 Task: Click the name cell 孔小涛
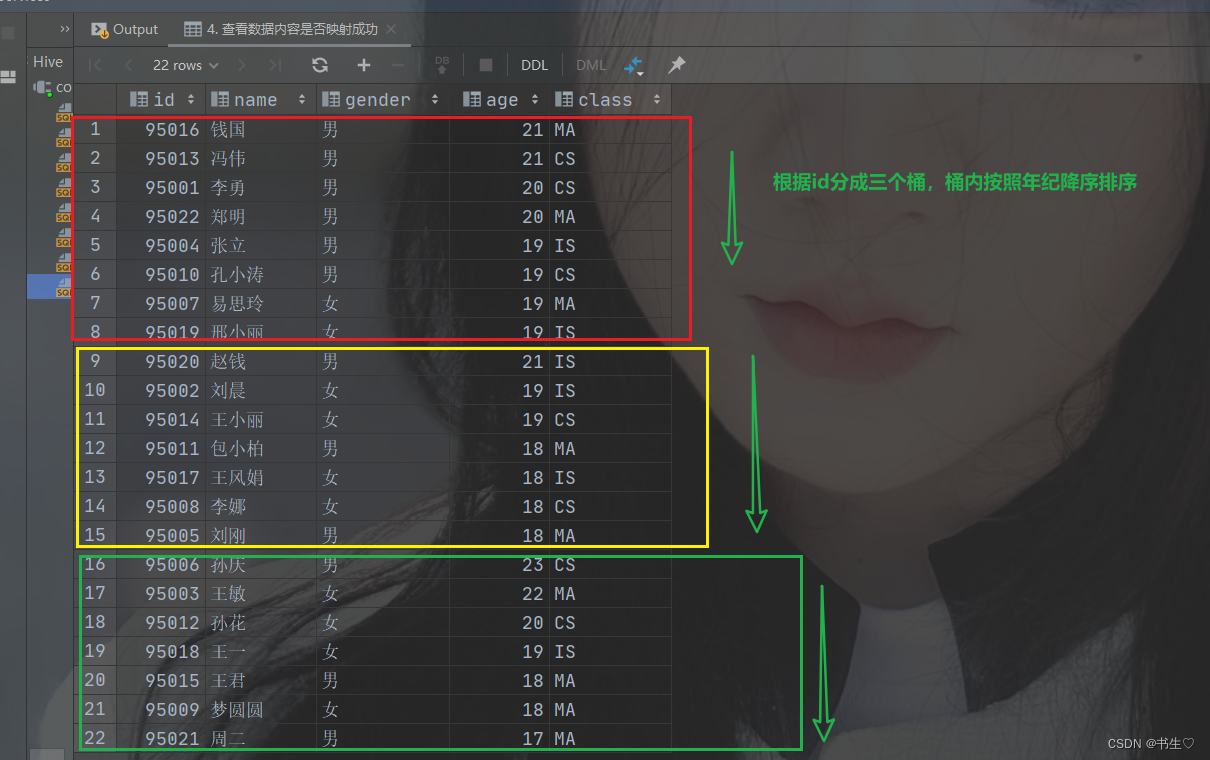click(261, 274)
